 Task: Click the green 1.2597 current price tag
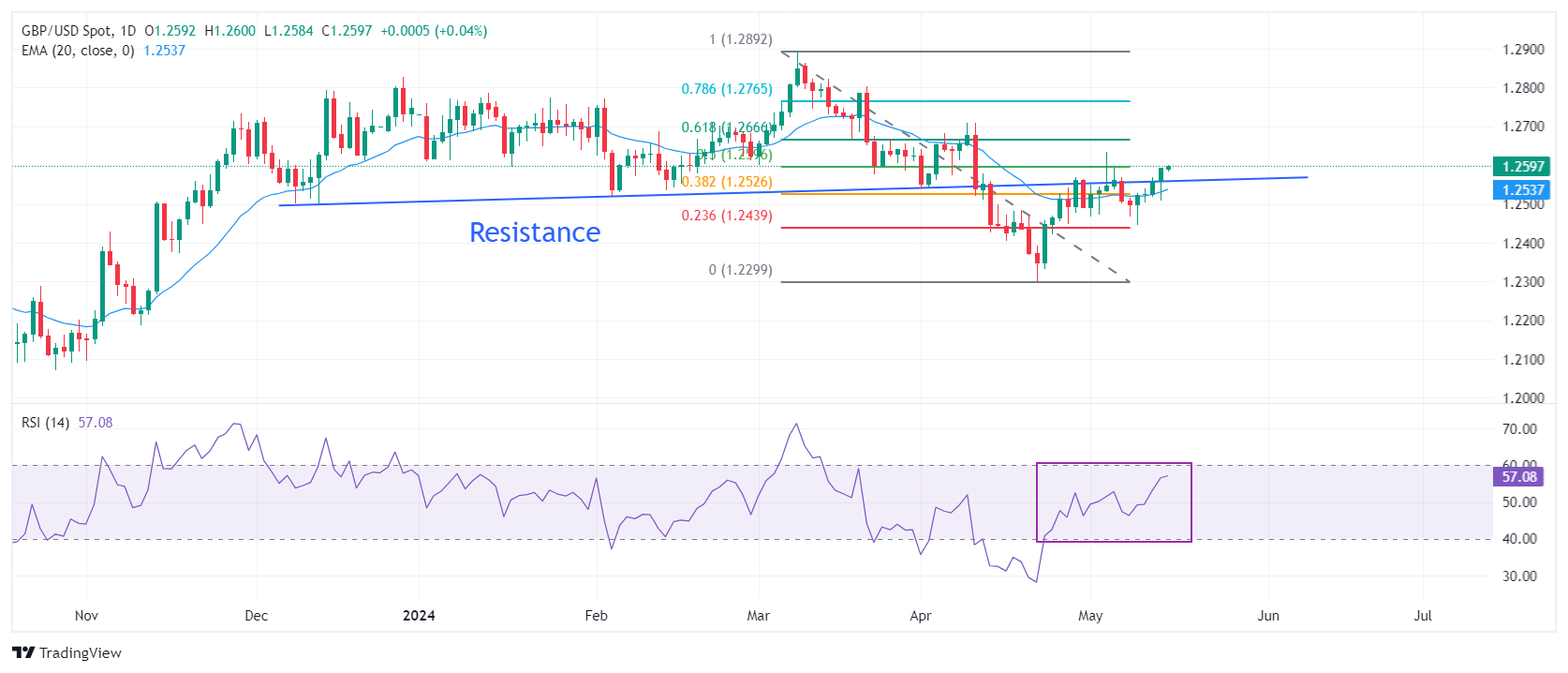(x=1522, y=167)
